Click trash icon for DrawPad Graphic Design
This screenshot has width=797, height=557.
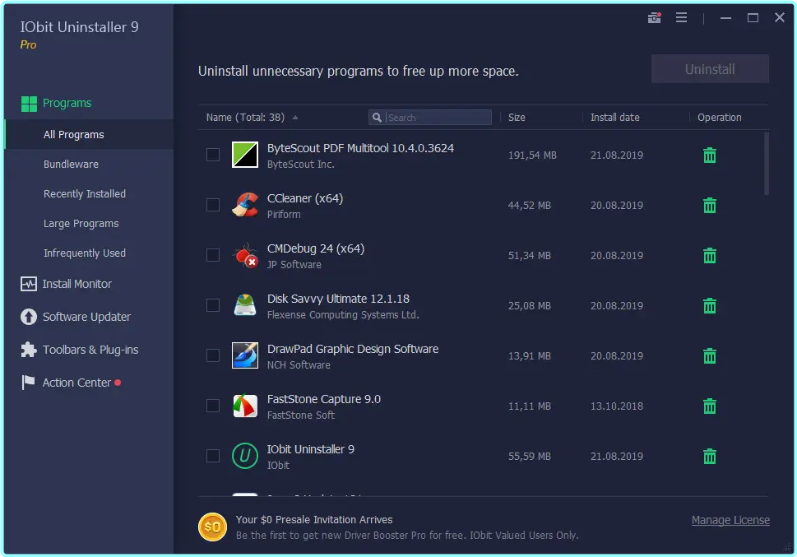coord(710,356)
